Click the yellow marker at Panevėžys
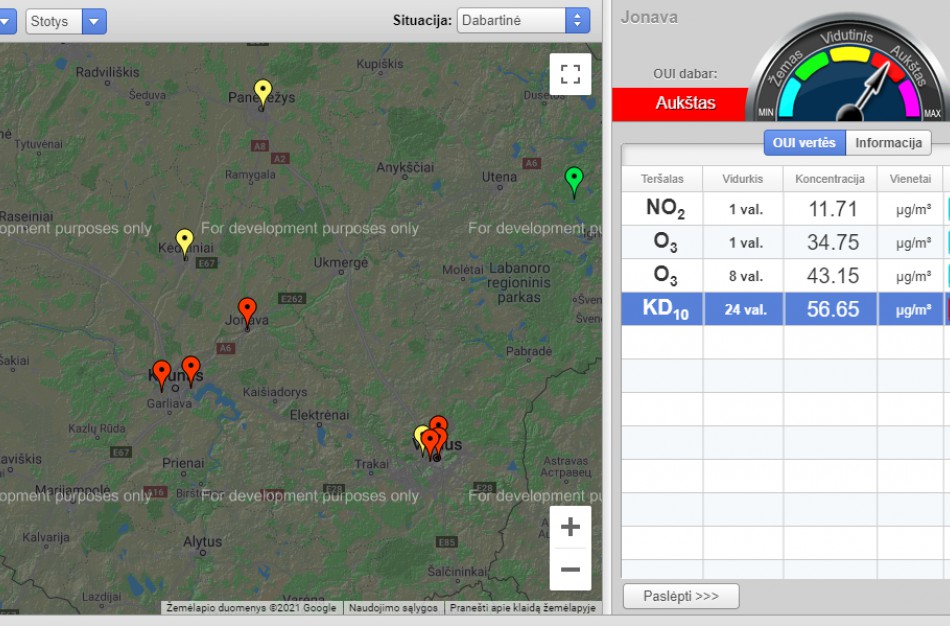The image size is (950, 626). [x=262, y=92]
